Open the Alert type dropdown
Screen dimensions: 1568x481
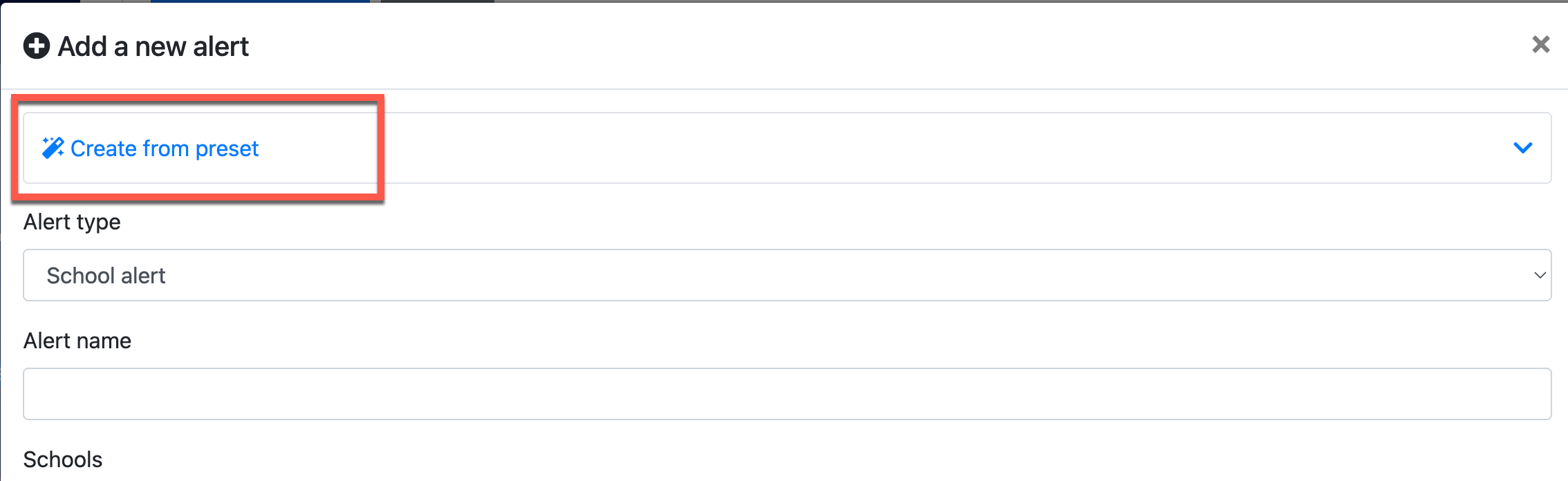tap(787, 275)
